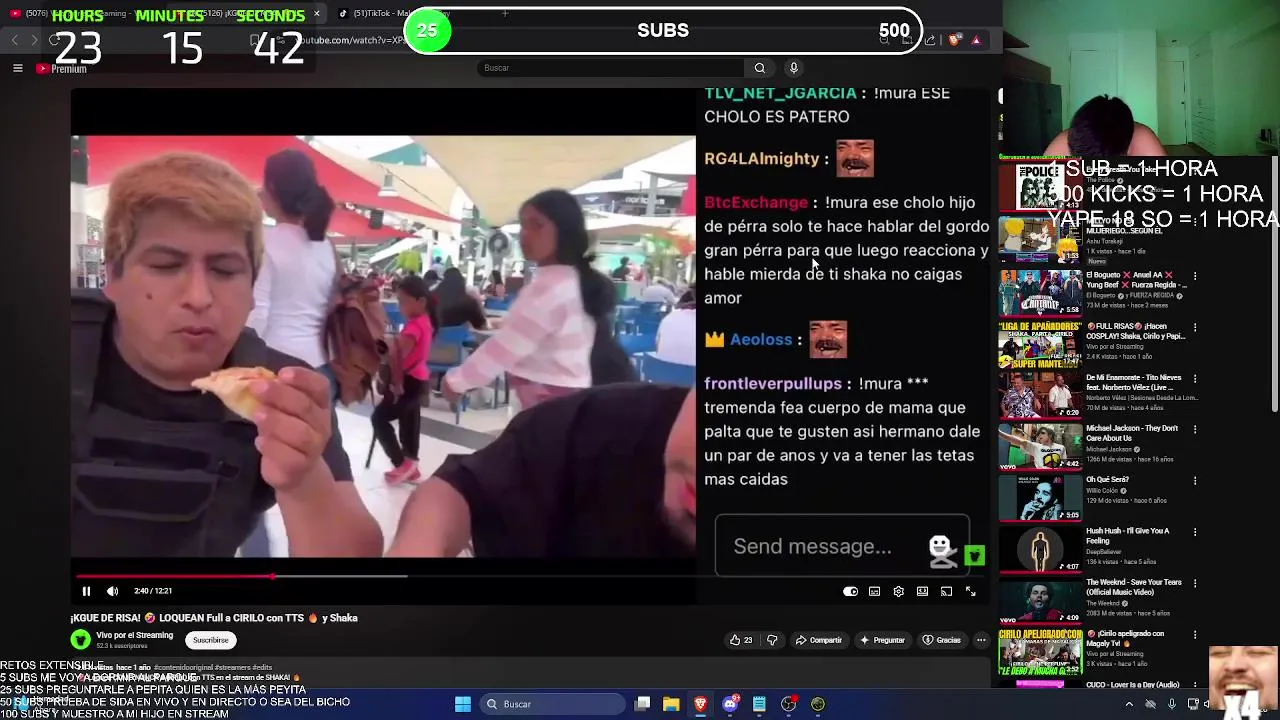1280x720 pixels.
Task: Open The Weeknd Save Your Tears video
Action: (1134, 587)
